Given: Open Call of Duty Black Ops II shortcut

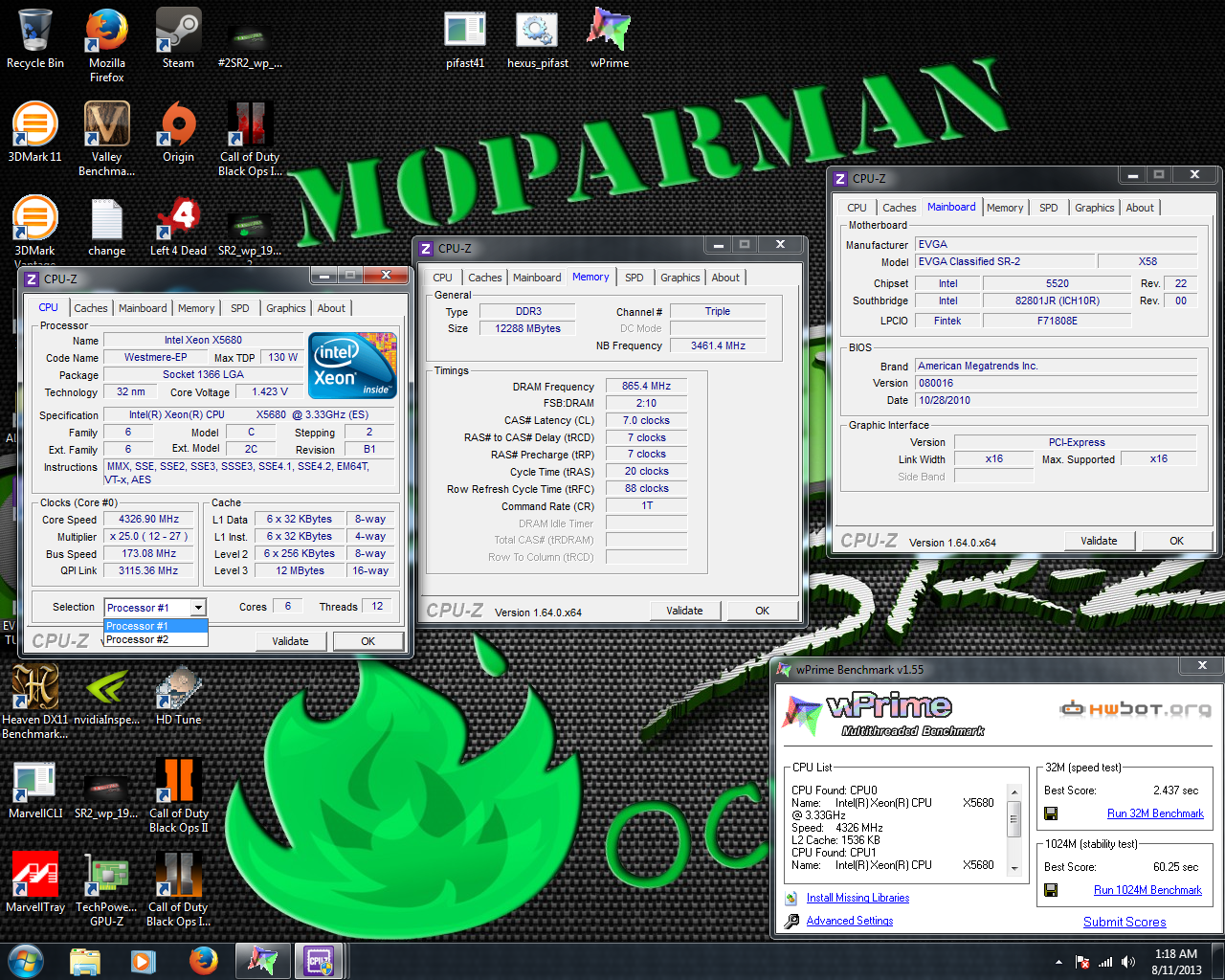Looking at the screenshot, I should 178,795.
